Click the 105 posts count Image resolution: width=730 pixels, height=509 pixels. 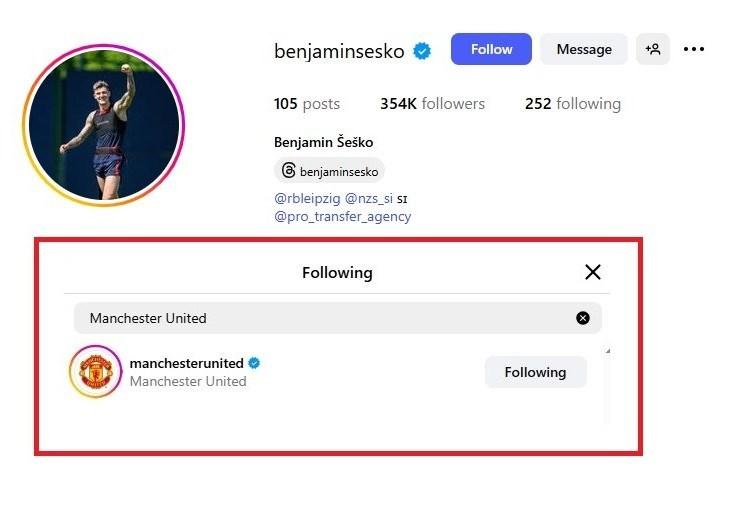(307, 104)
